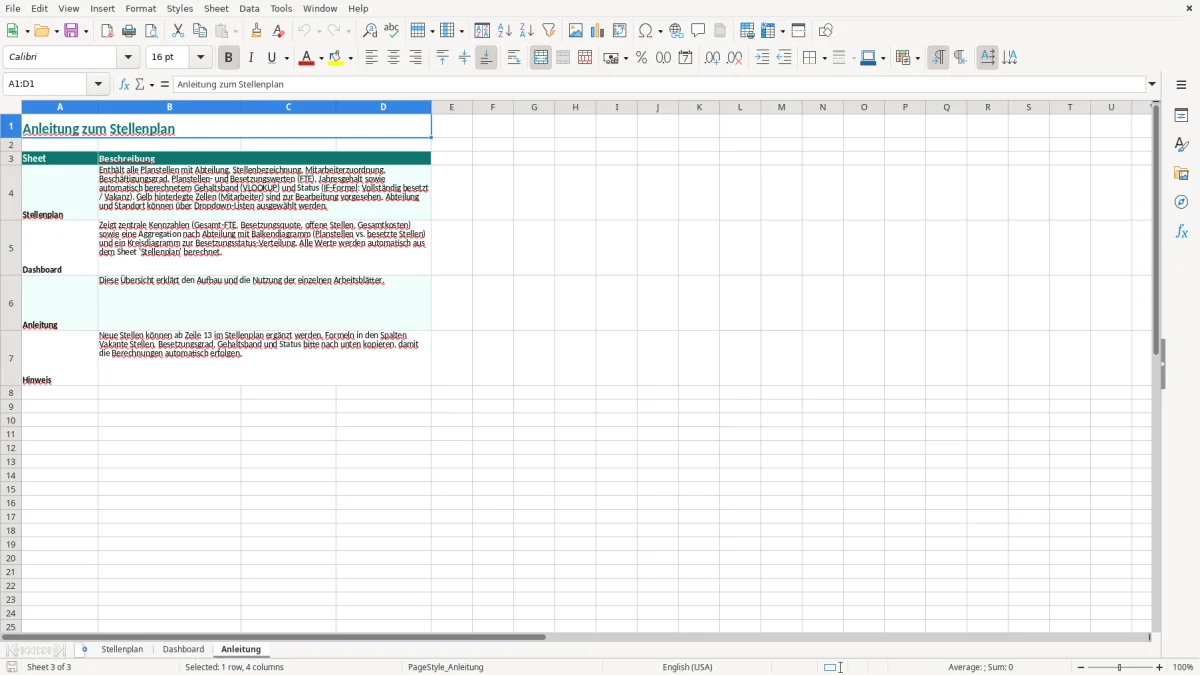Click the AutoFilter funnel icon
This screenshot has height=675, width=1200.
click(x=549, y=31)
